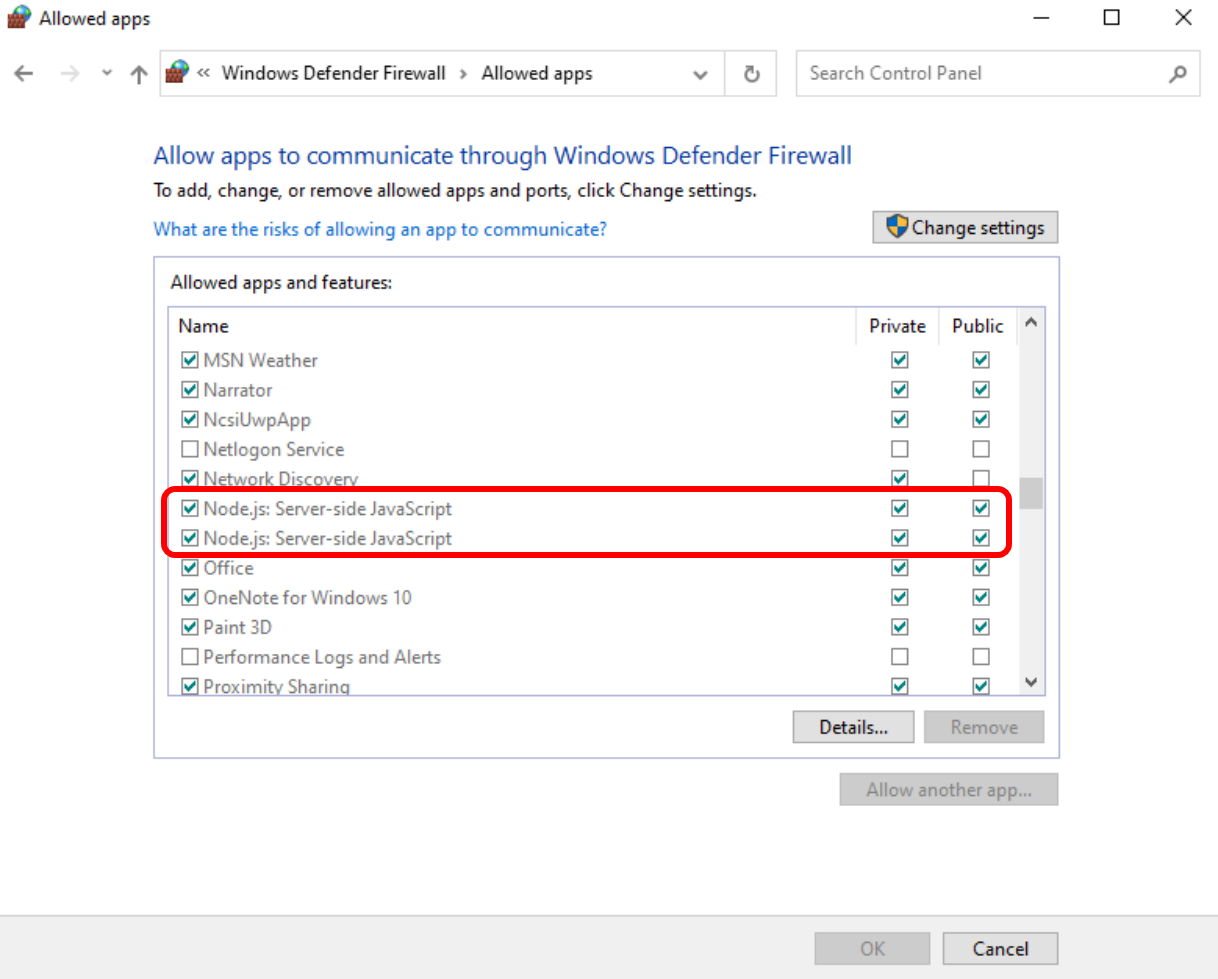
Task: Go up one level with Up arrow
Action: [139, 74]
